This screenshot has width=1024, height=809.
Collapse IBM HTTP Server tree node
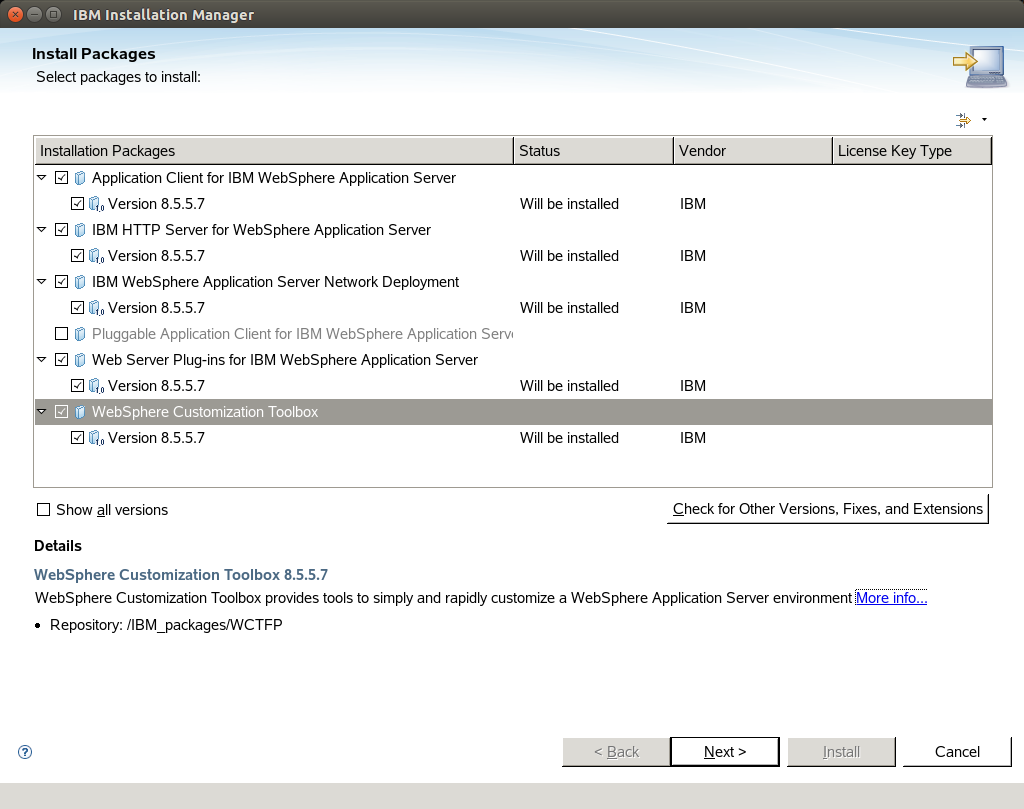point(42,230)
